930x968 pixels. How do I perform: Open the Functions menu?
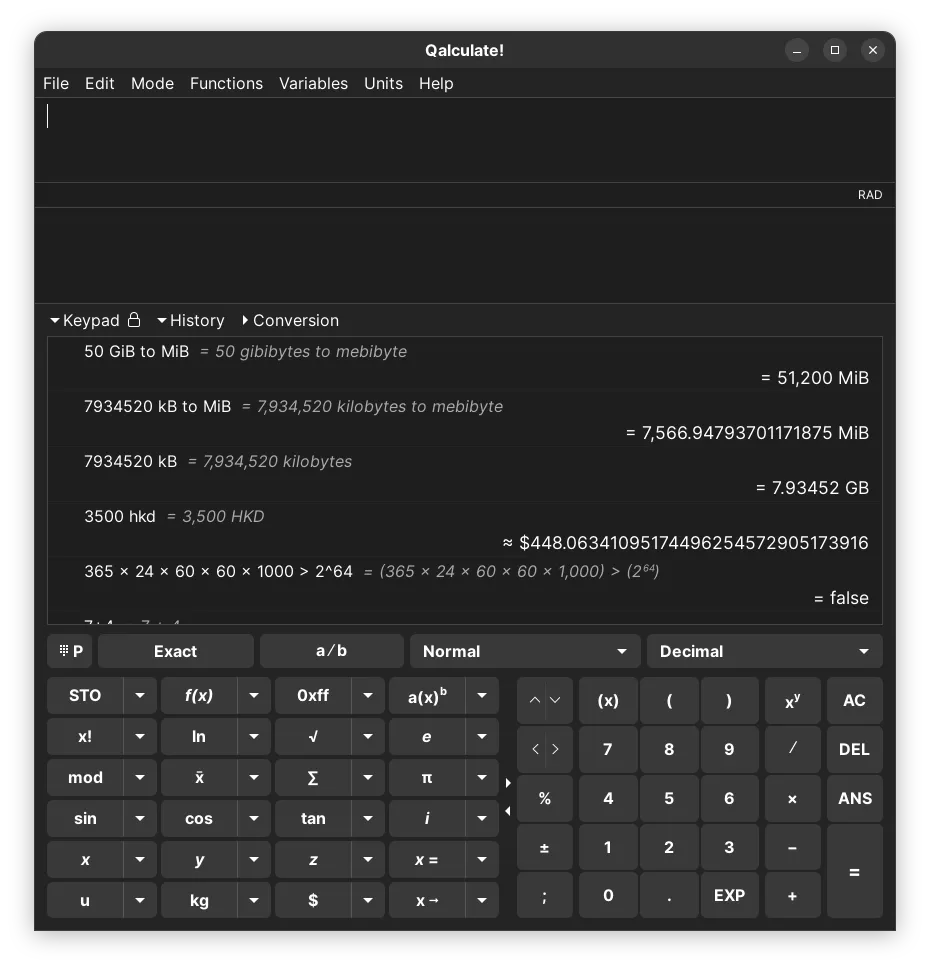226,83
